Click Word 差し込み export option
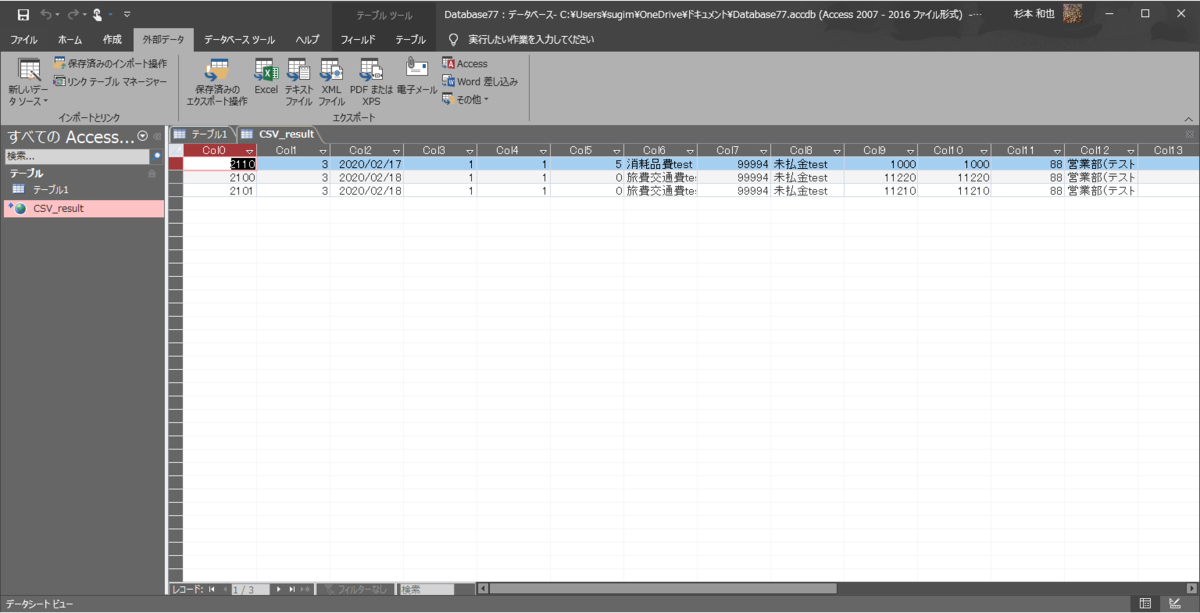 [x=480, y=82]
